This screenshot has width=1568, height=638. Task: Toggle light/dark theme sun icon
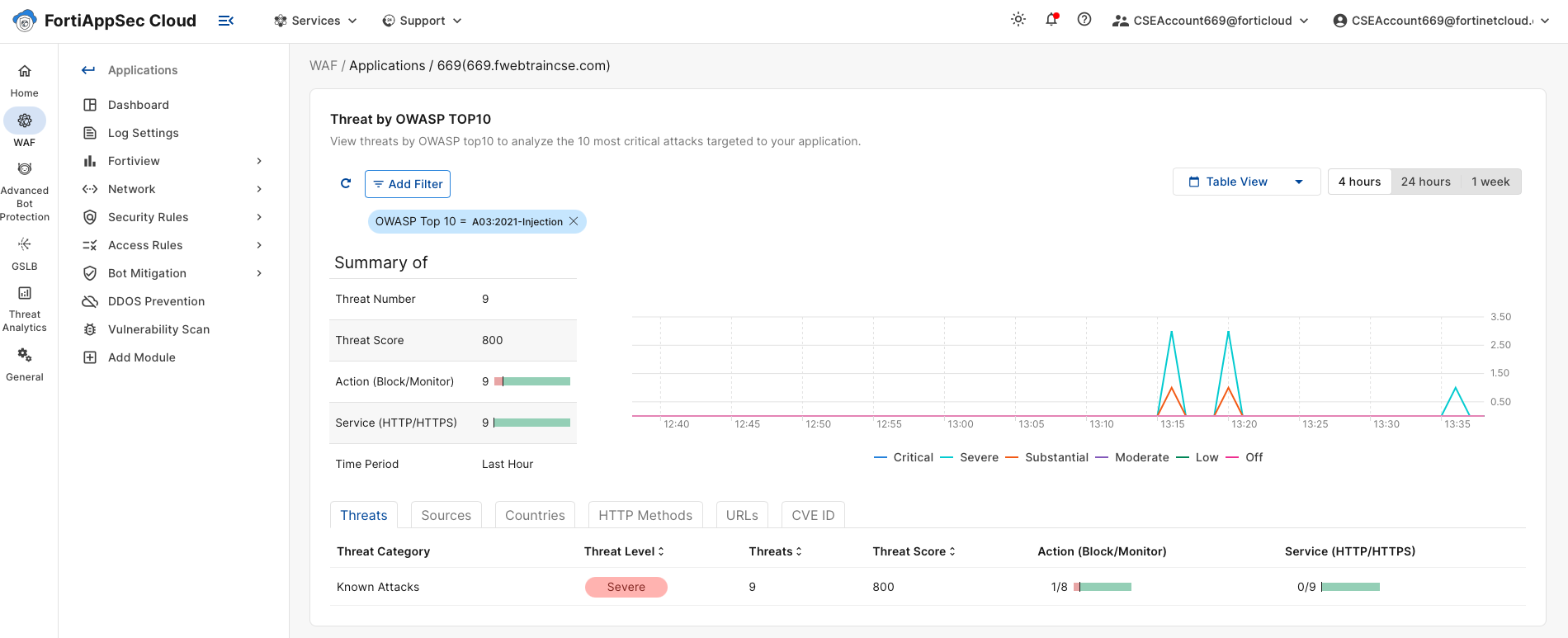click(x=1018, y=20)
